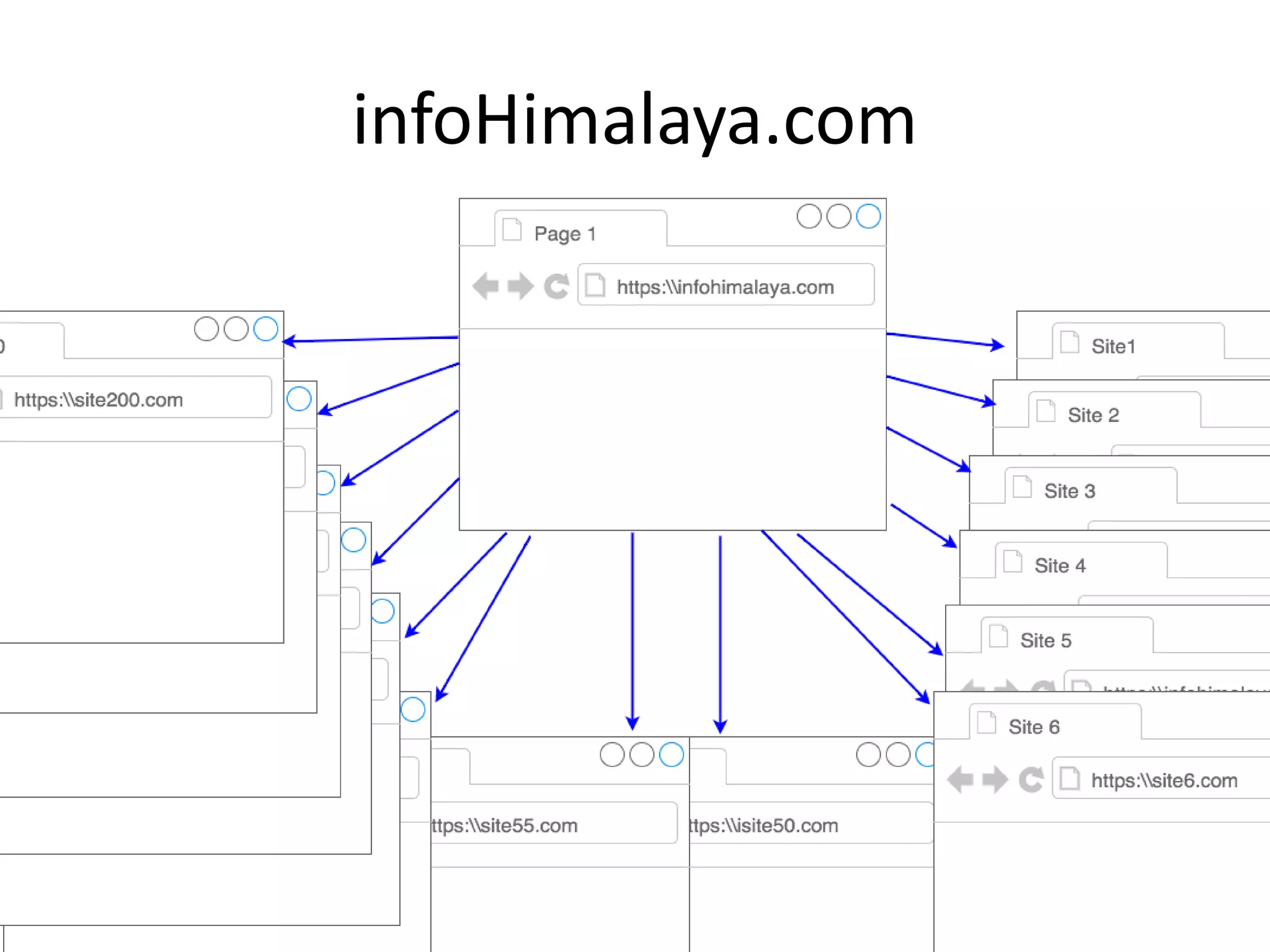Open the Site 2 tab
This screenshot has width=1270, height=952.
[1114, 410]
